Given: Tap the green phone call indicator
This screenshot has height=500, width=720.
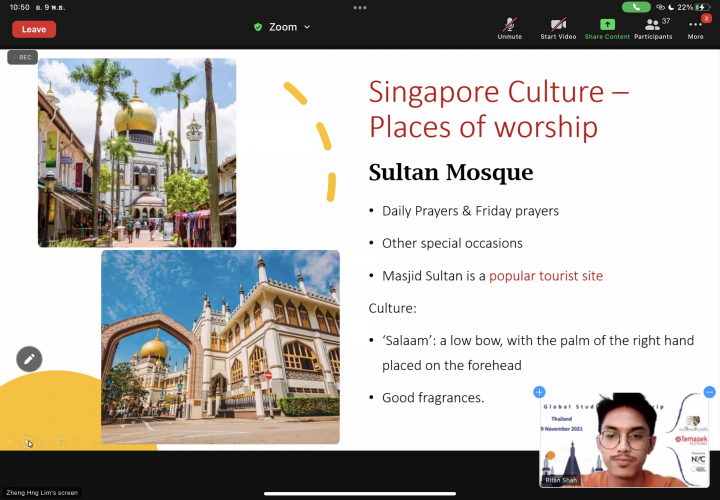Looking at the screenshot, I should pyautogui.click(x=636, y=7).
